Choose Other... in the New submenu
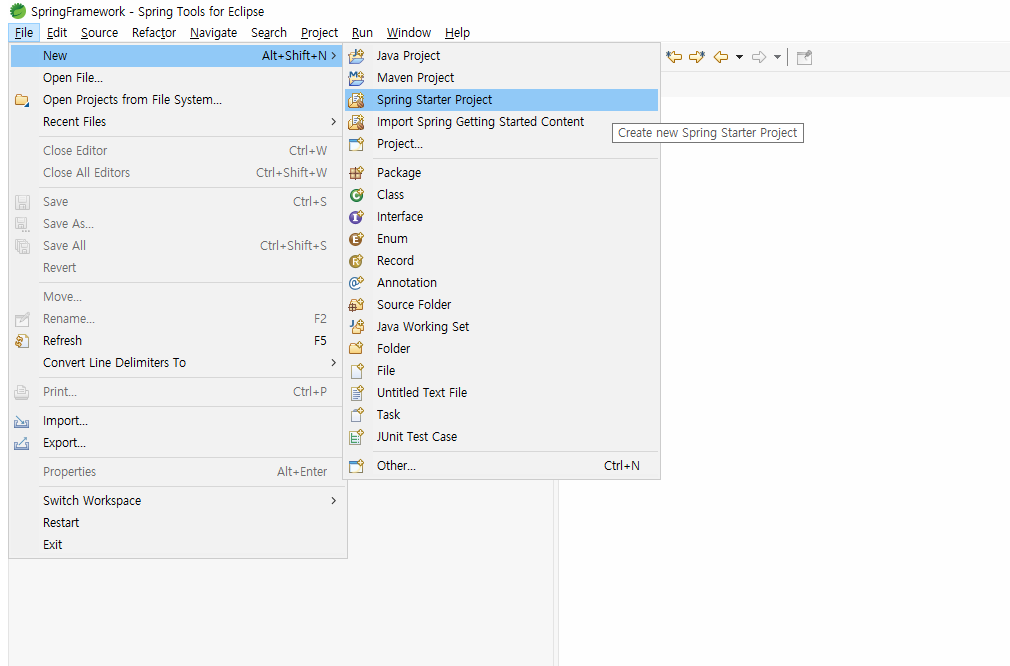The image size is (1010, 666). pyautogui.click(x=501, y=466)
